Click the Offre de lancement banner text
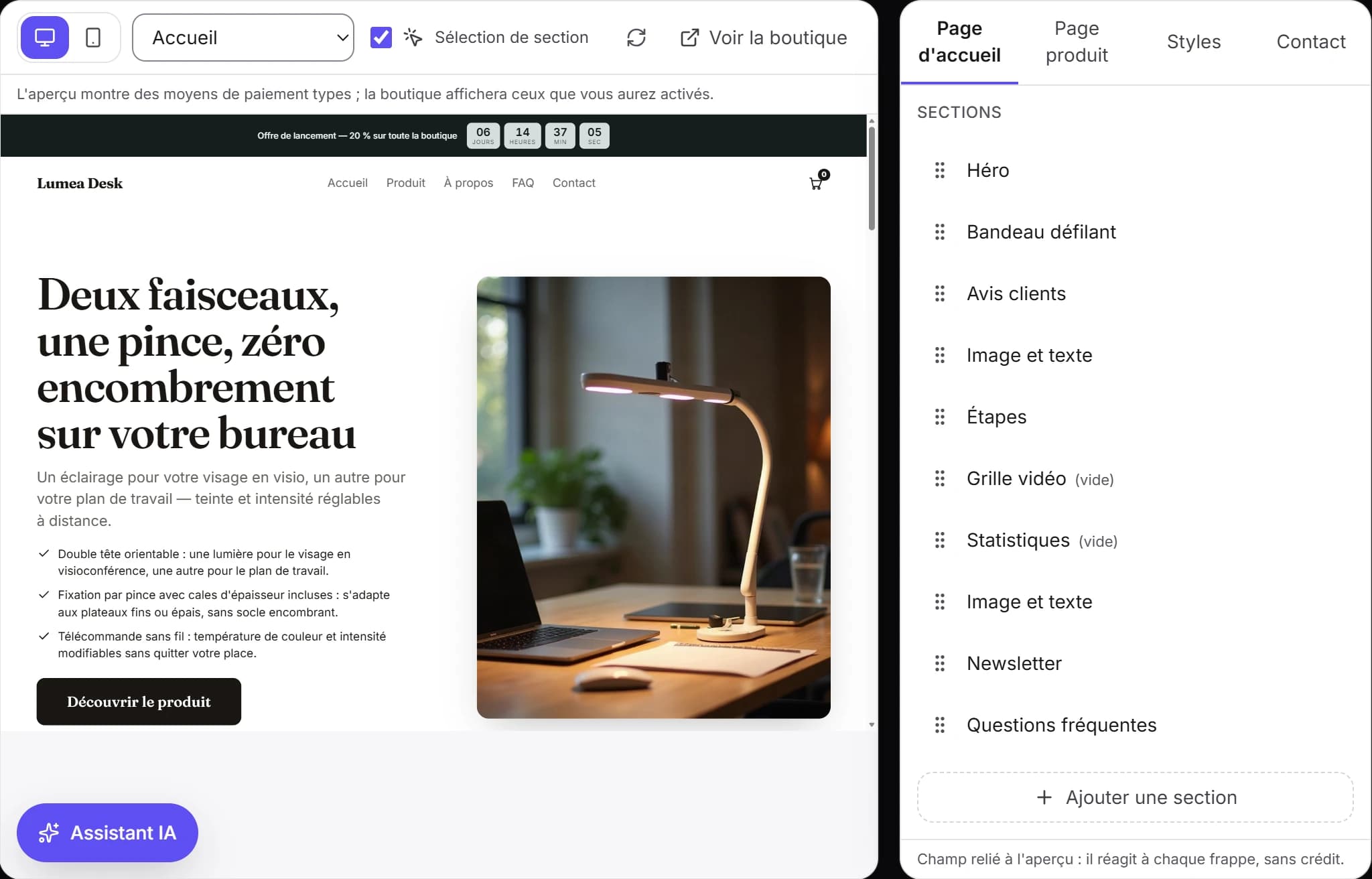1372x879 pixels. [357, 135]
